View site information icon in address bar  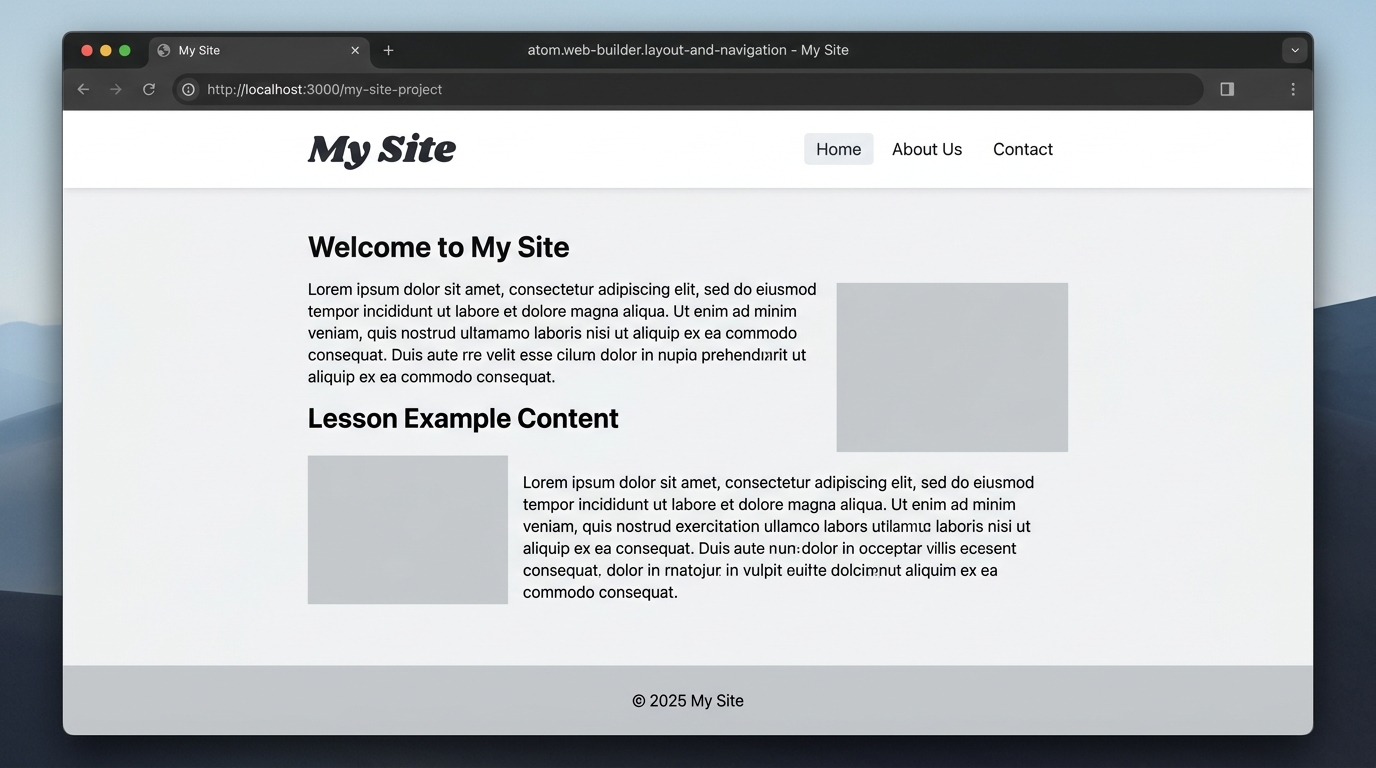pyautogui.click(x=188, y=89)
